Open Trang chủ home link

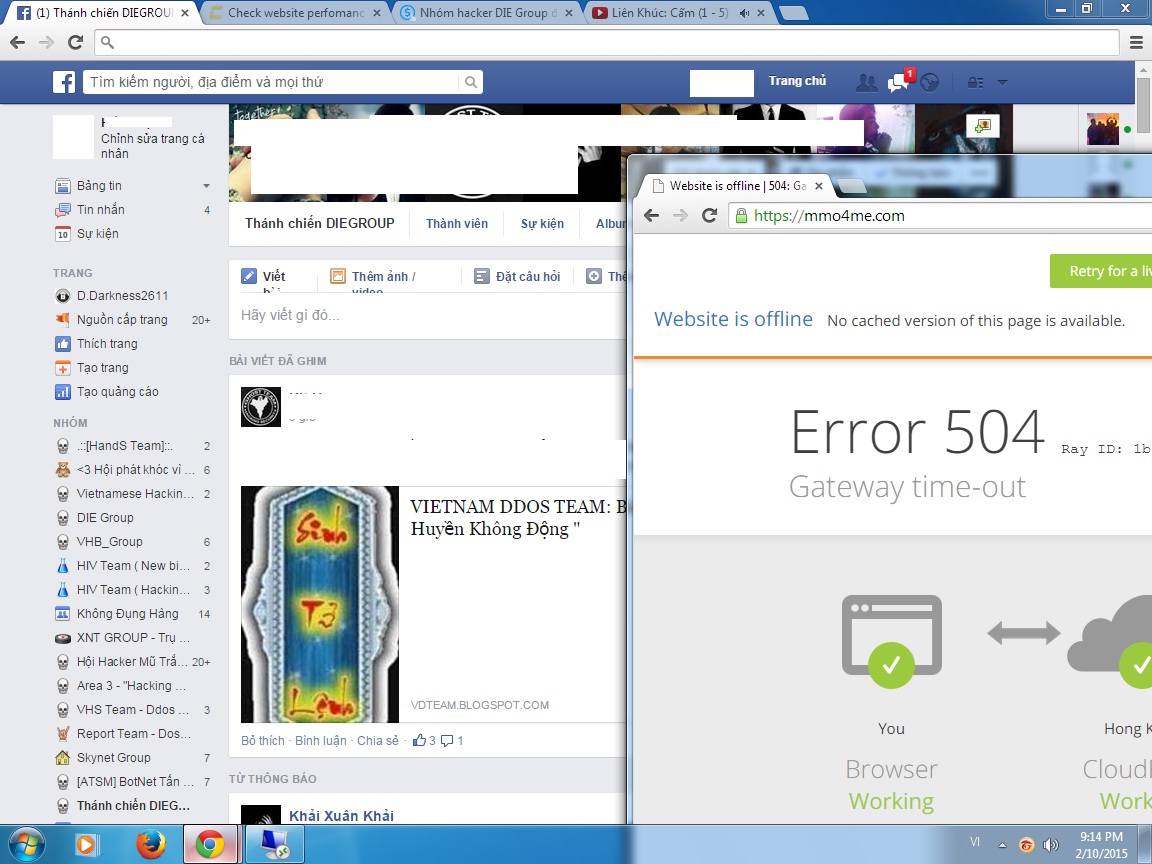[797, 81]
